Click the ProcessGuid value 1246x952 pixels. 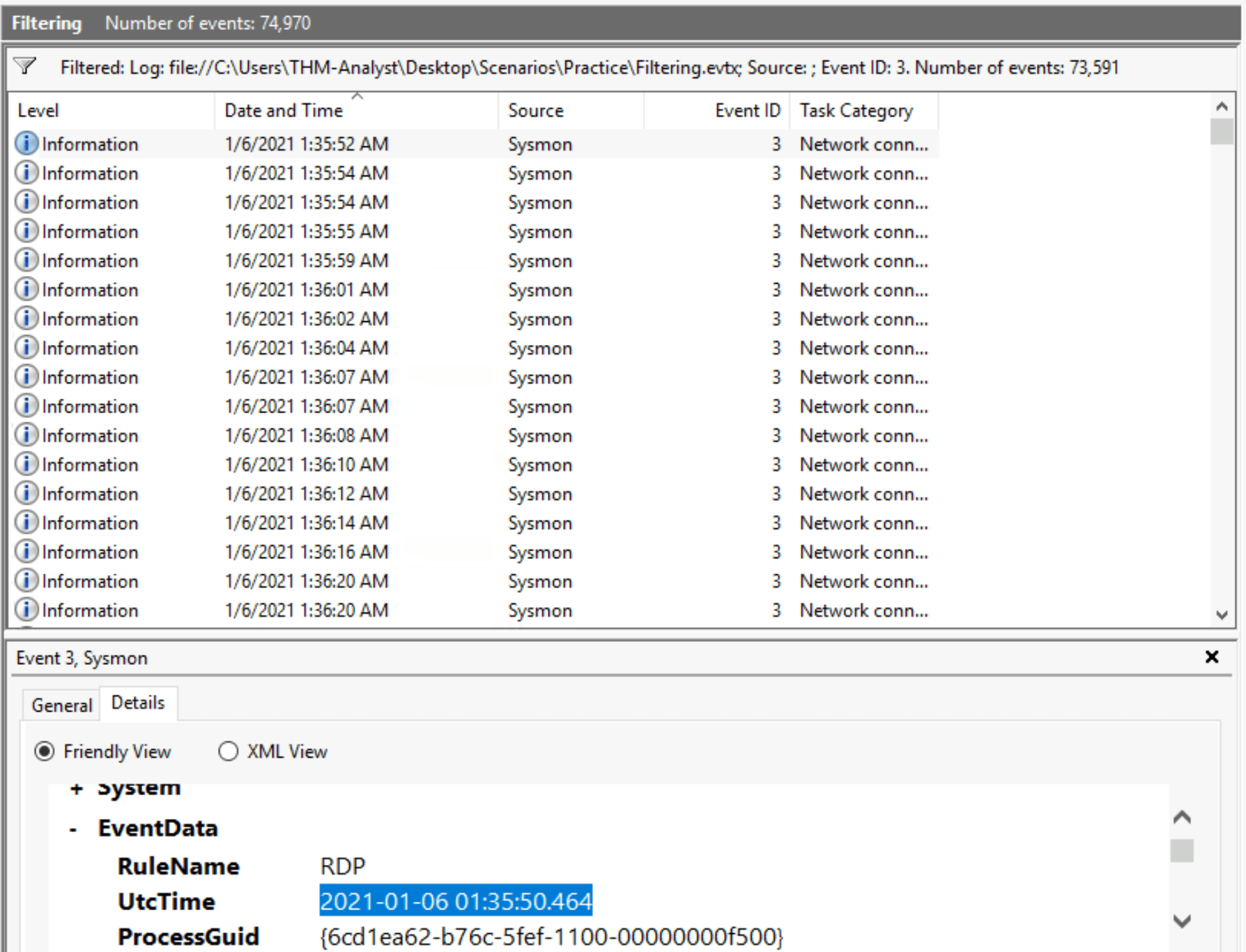coord(551,937)
